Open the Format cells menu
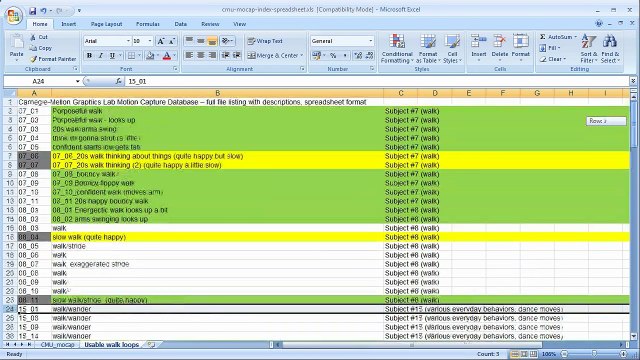Viewport: 640px width, 360px height. (520, 49)
